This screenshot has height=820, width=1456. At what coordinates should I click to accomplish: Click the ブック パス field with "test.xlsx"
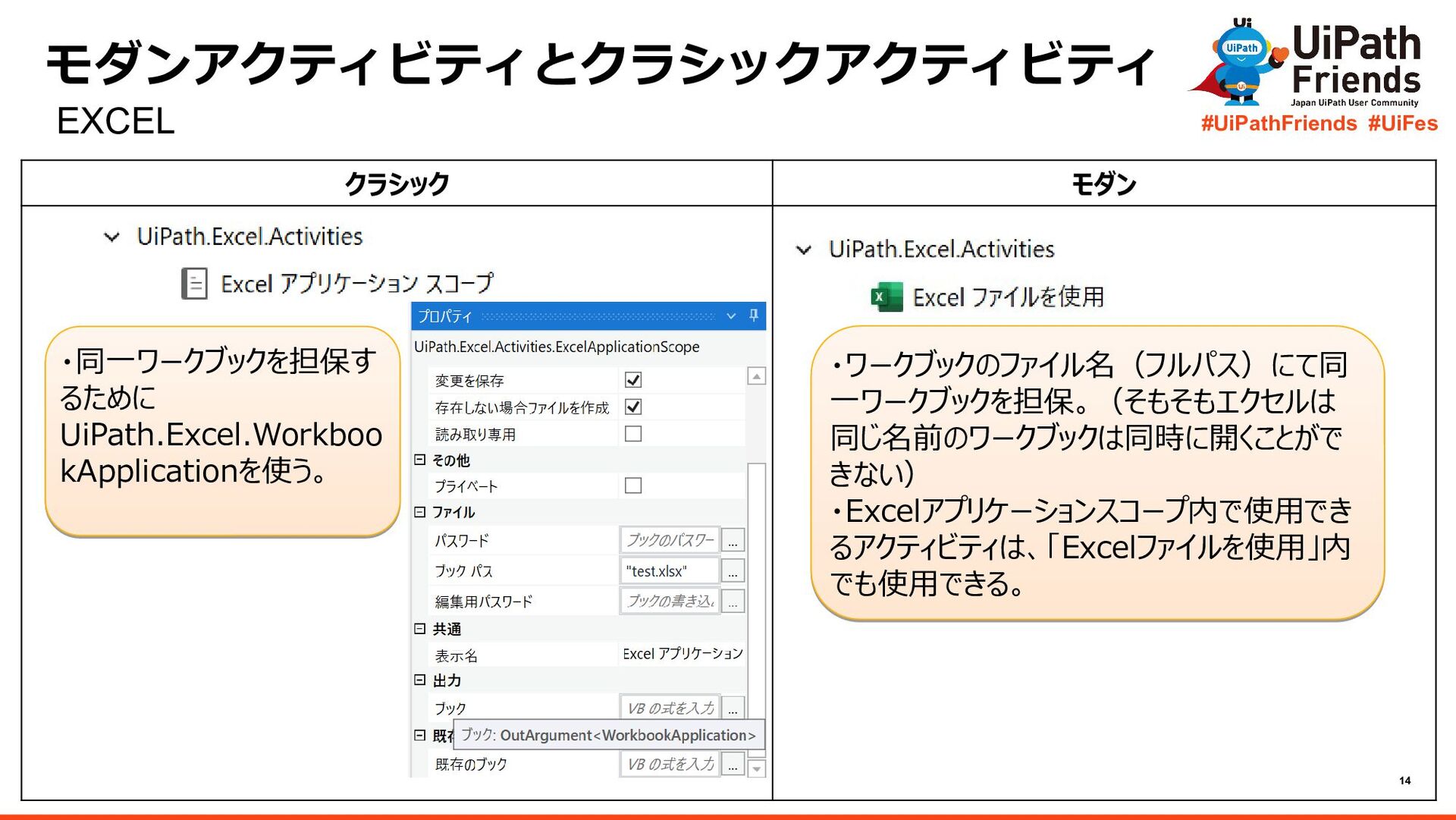coord(670,570)
